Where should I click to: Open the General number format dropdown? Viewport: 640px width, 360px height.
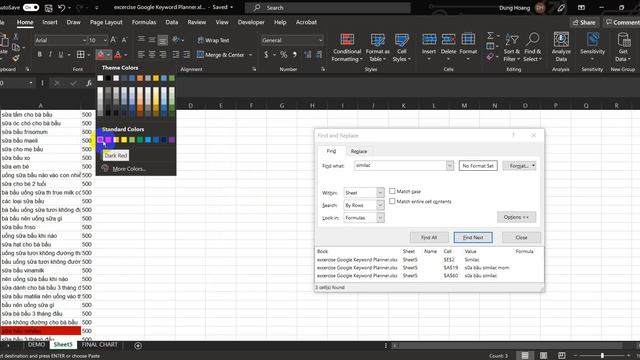tap(320, 40)
